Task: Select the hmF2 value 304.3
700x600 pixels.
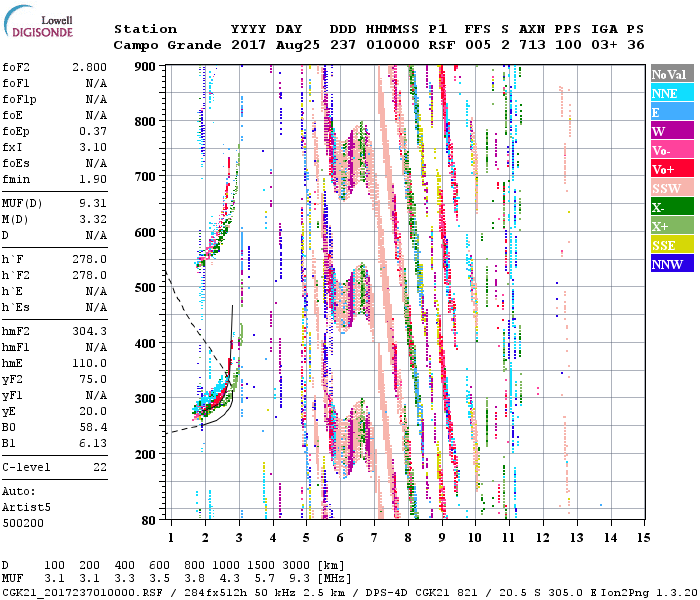Action: coord(89,331)
